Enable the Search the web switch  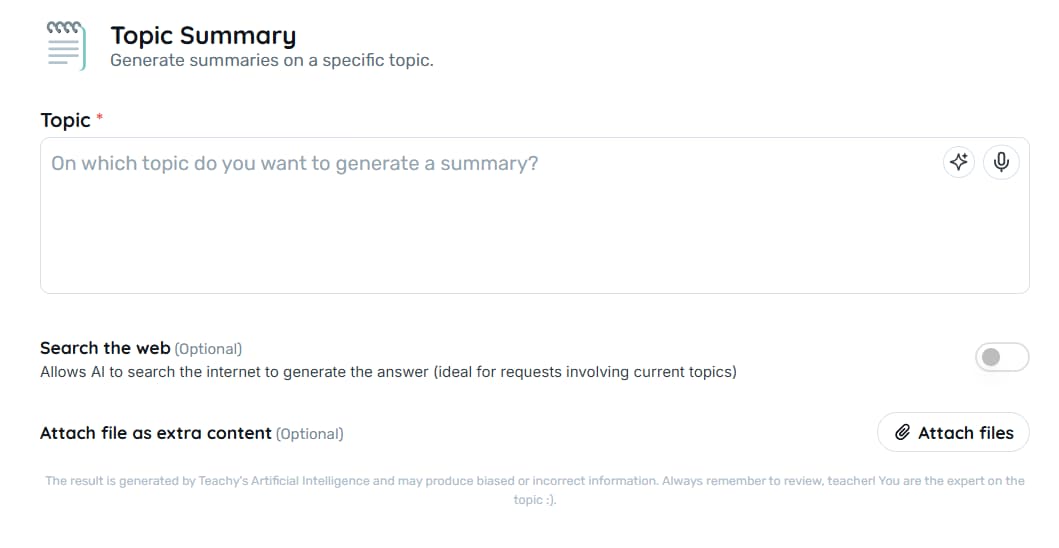coord(1001,357)
